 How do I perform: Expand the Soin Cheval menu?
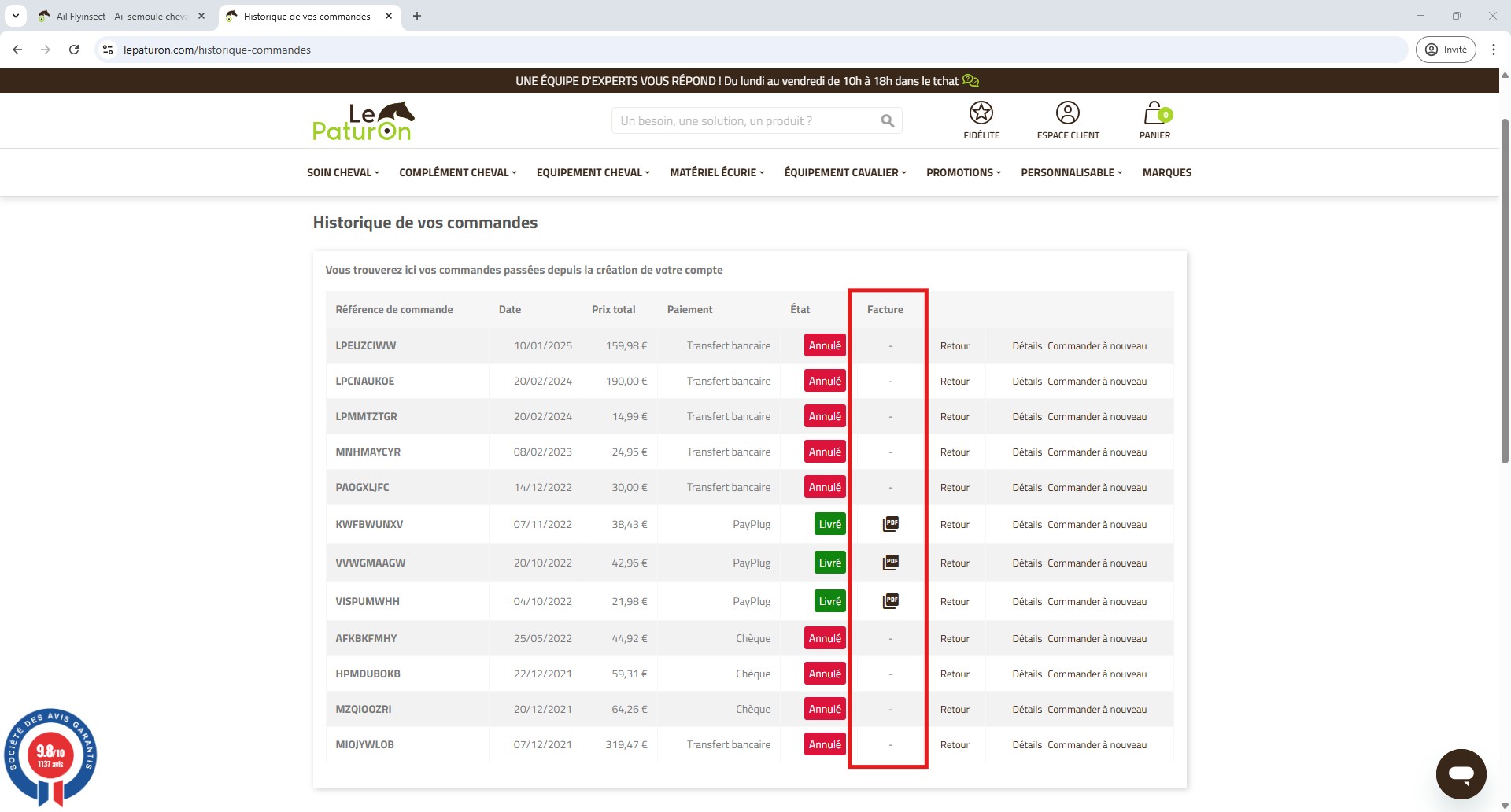point(342,172)
